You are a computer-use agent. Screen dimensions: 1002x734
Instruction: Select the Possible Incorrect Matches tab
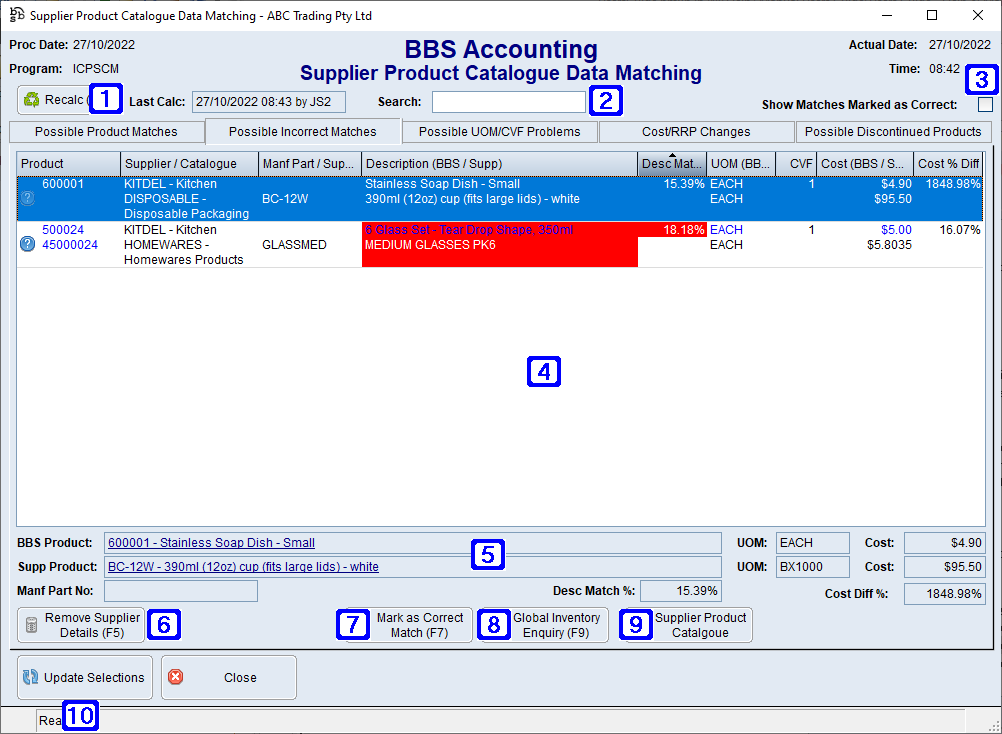click(x=302, y=131)
